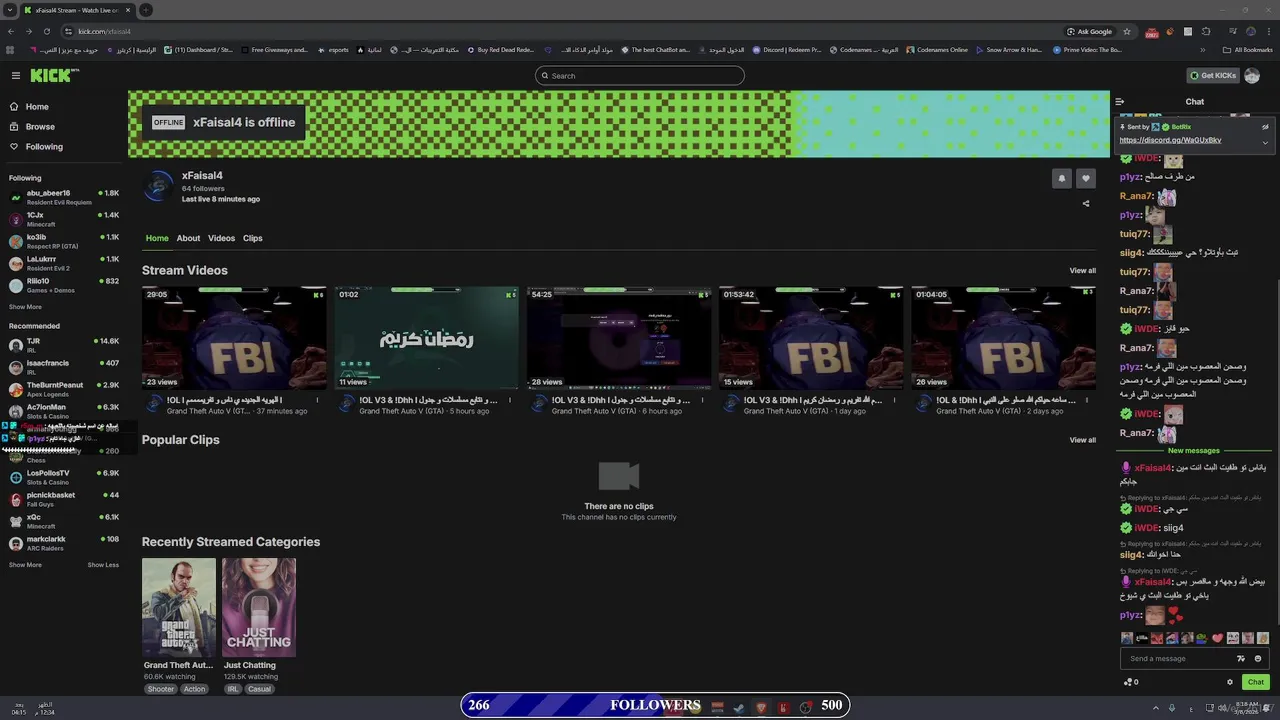The width and height of the screenshot is (1280, 720).
Task: Open Rilio10 followed channel
Action: click(64, 285)
